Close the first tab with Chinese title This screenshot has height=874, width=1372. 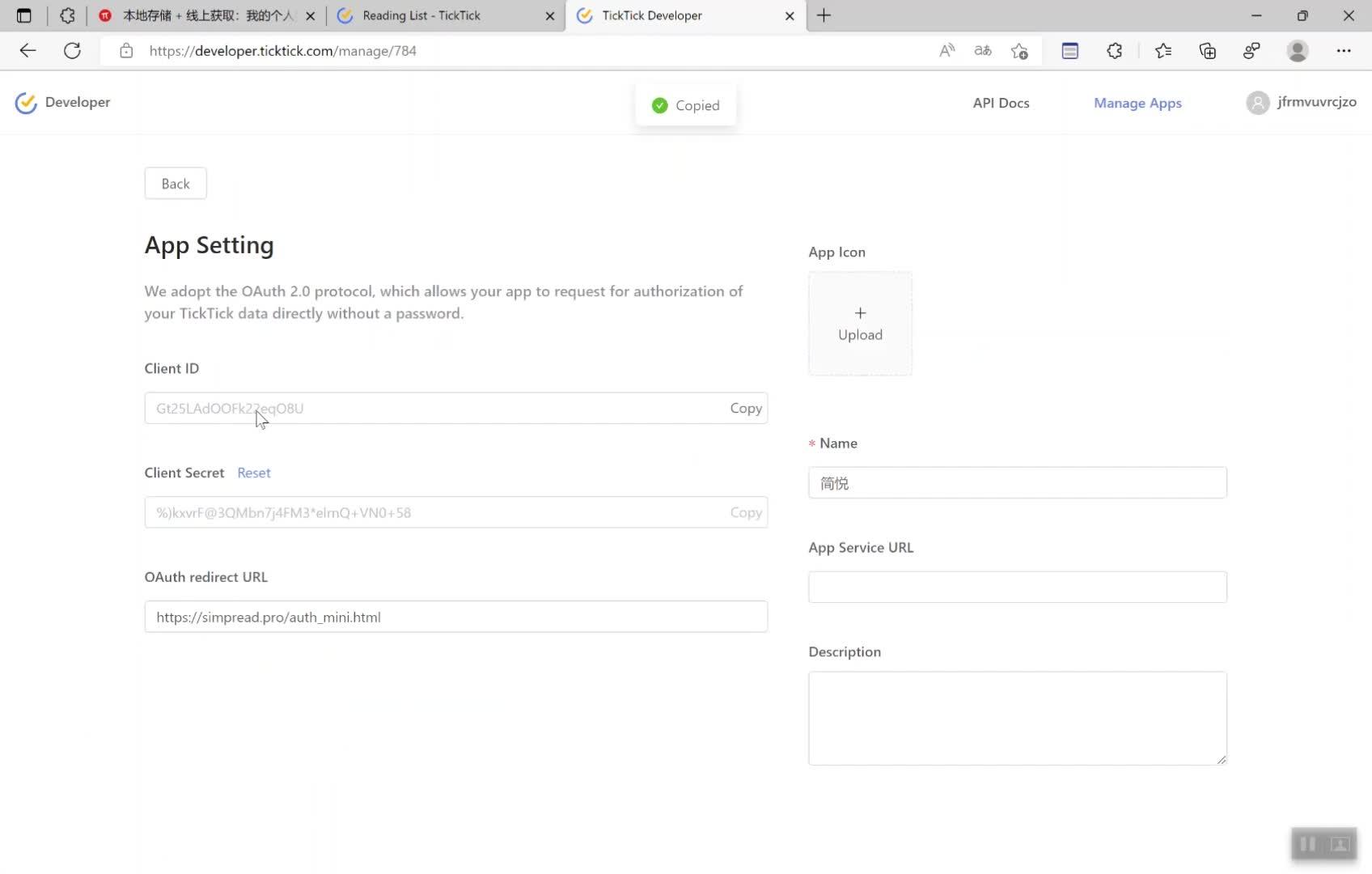click(311, 15)
